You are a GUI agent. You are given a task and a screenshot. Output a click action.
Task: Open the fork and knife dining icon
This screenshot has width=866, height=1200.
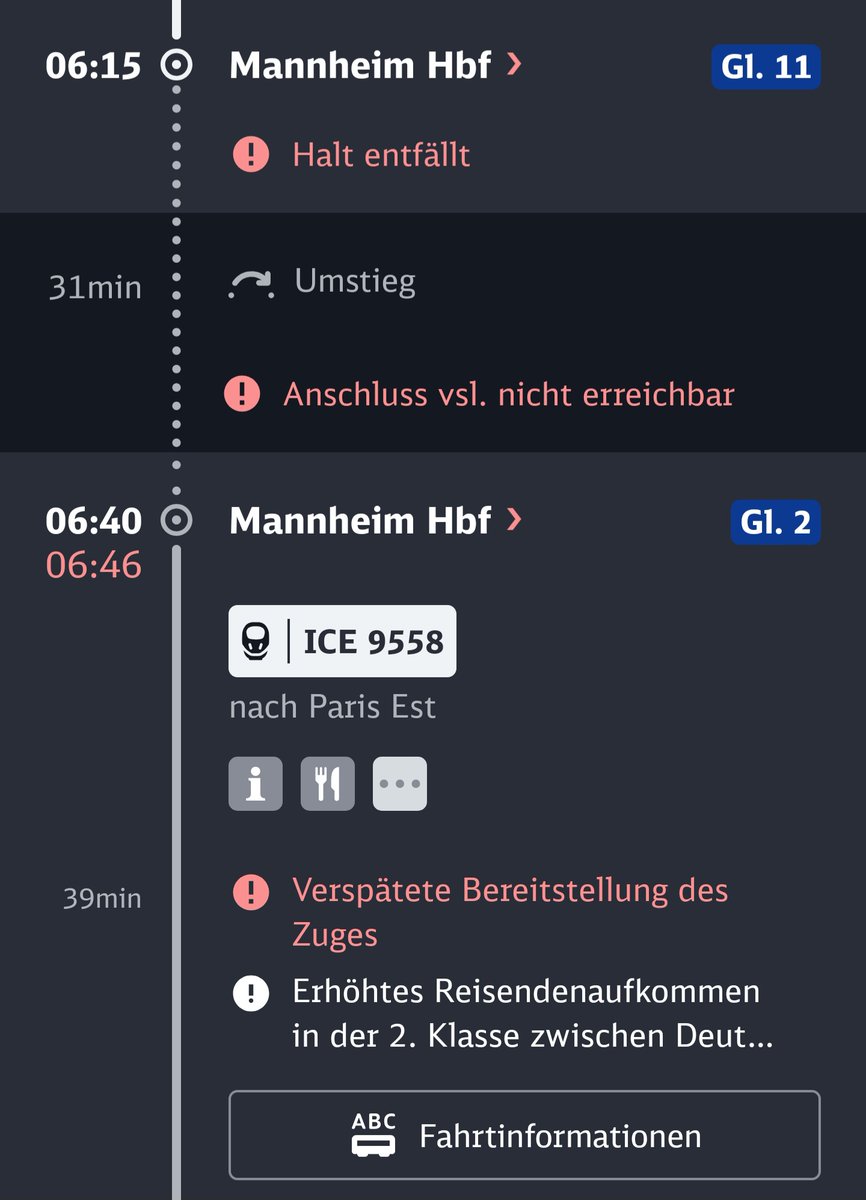pyautogui.click(x=328, y=783)
